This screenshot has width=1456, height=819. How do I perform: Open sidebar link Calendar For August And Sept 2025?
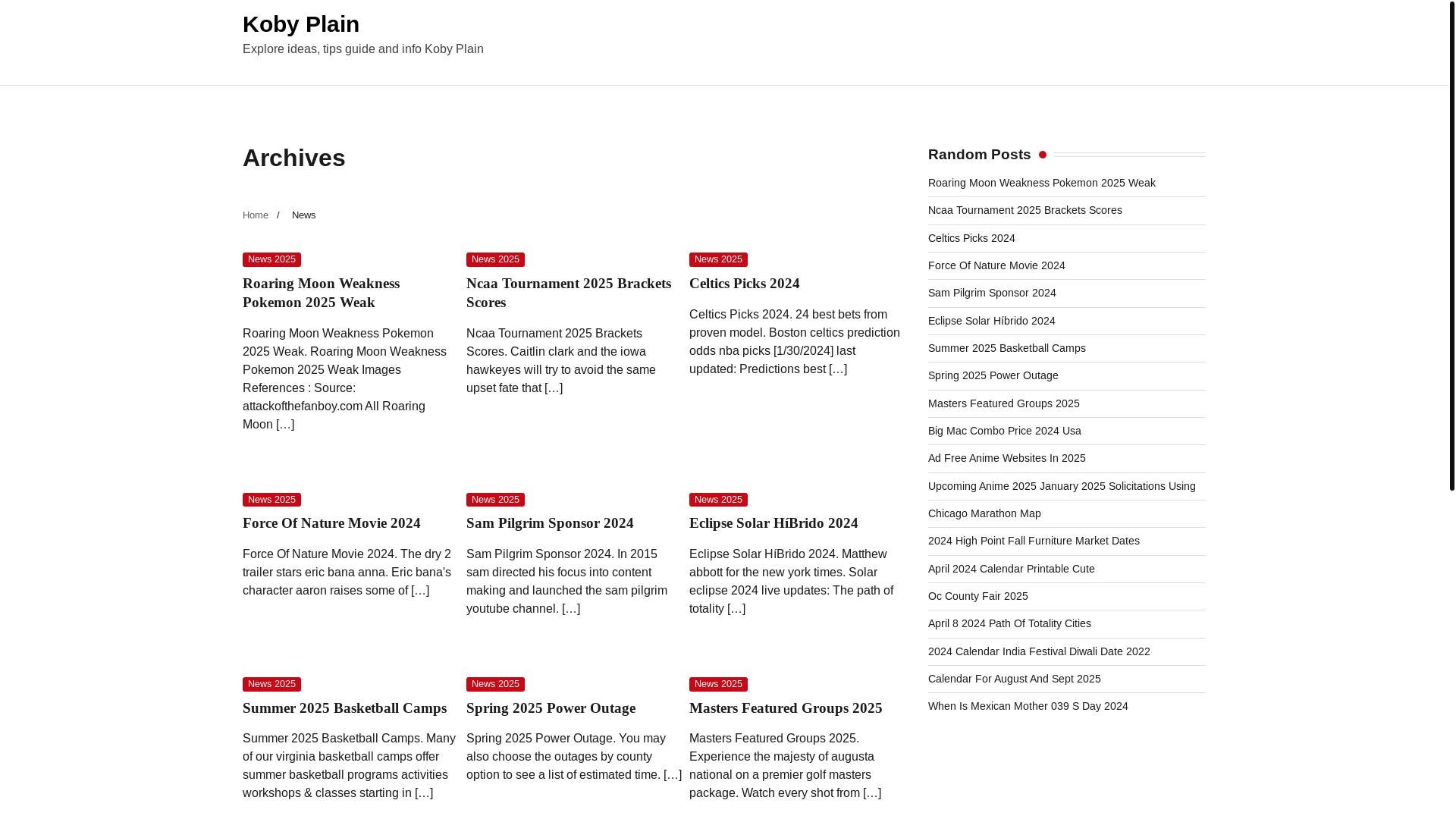pyautogui.click(x=1014, y=679)
